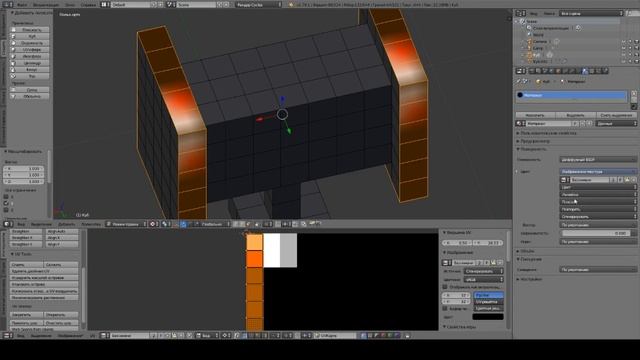
Task: Toggle Y axis constraint checkbox
Action: pyautogui.click(x=6, y=203)
